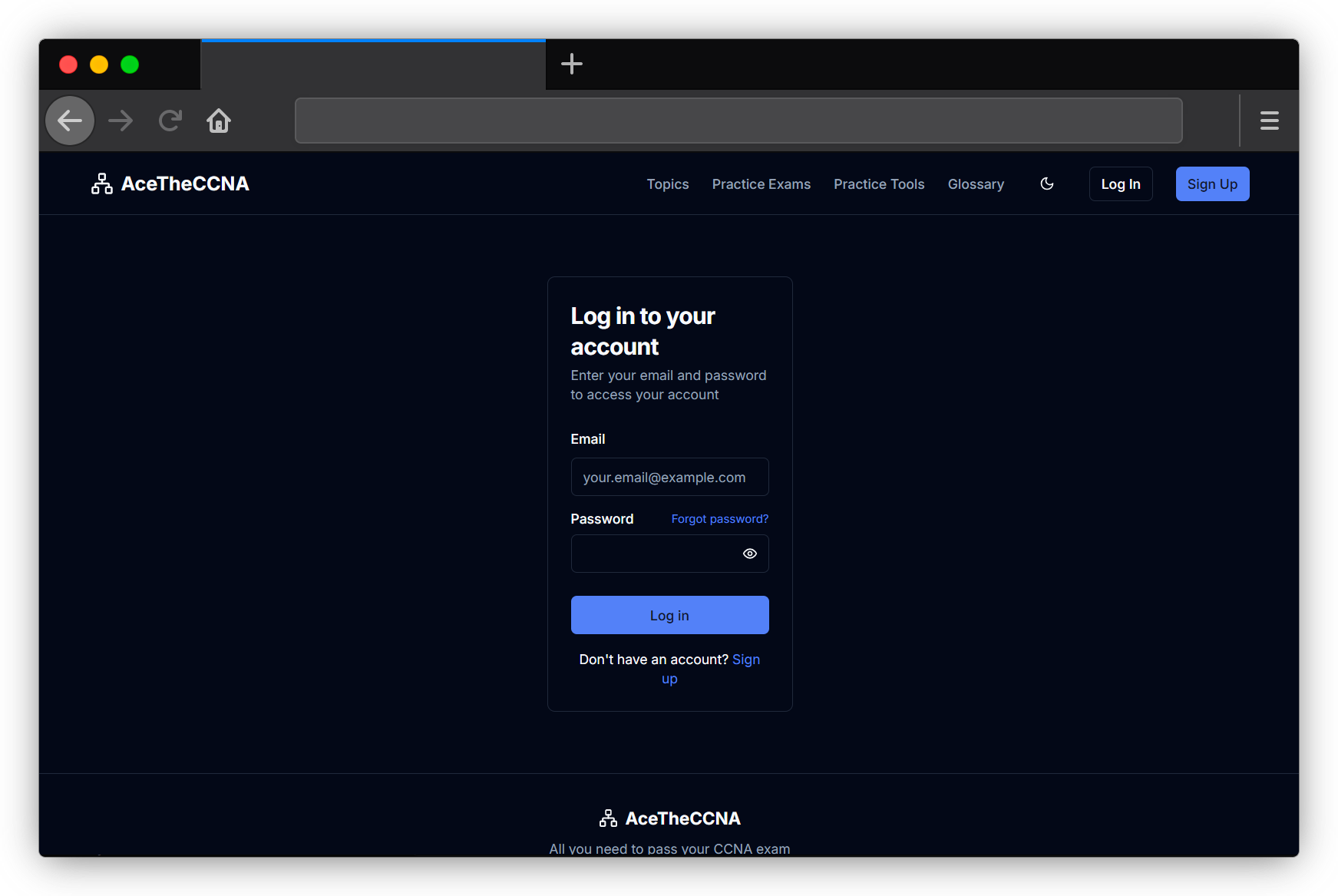Open the Glossary navigation item
Screen dimensions: 1338x896
[976, 184]
